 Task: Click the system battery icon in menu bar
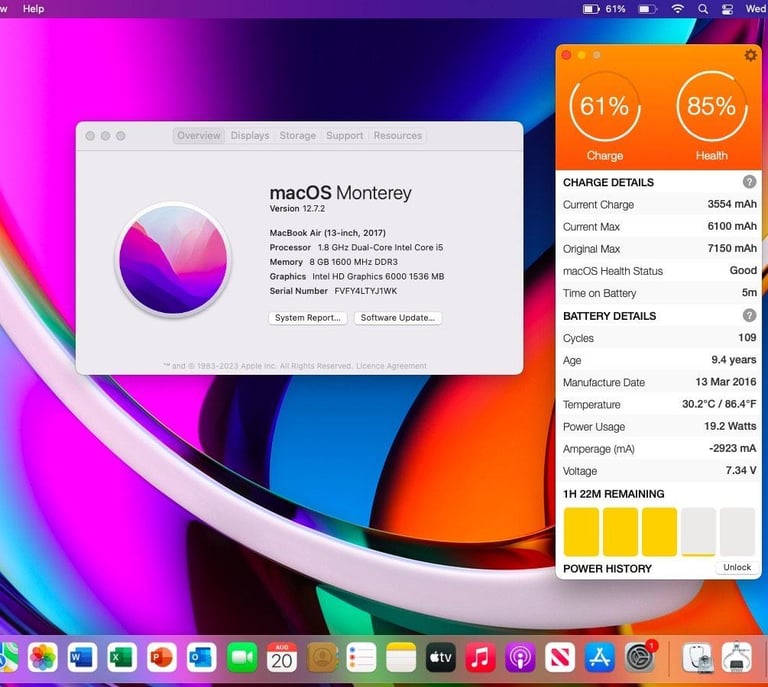coord(647,9)
